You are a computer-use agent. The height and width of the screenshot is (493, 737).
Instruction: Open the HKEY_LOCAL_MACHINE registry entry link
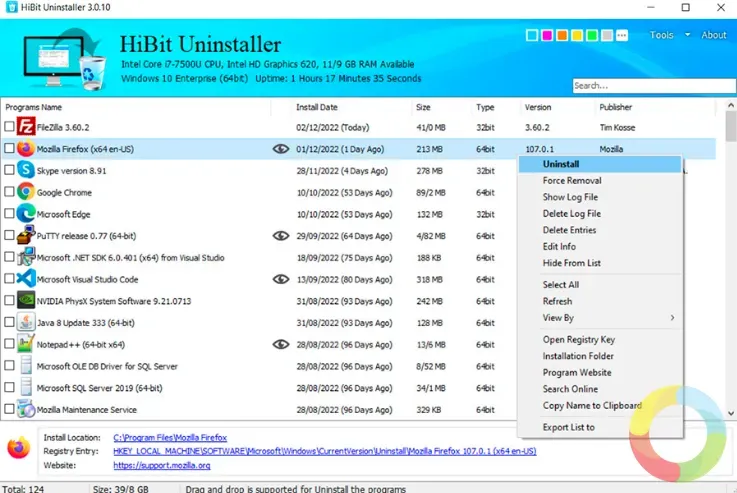pos(325,451)
